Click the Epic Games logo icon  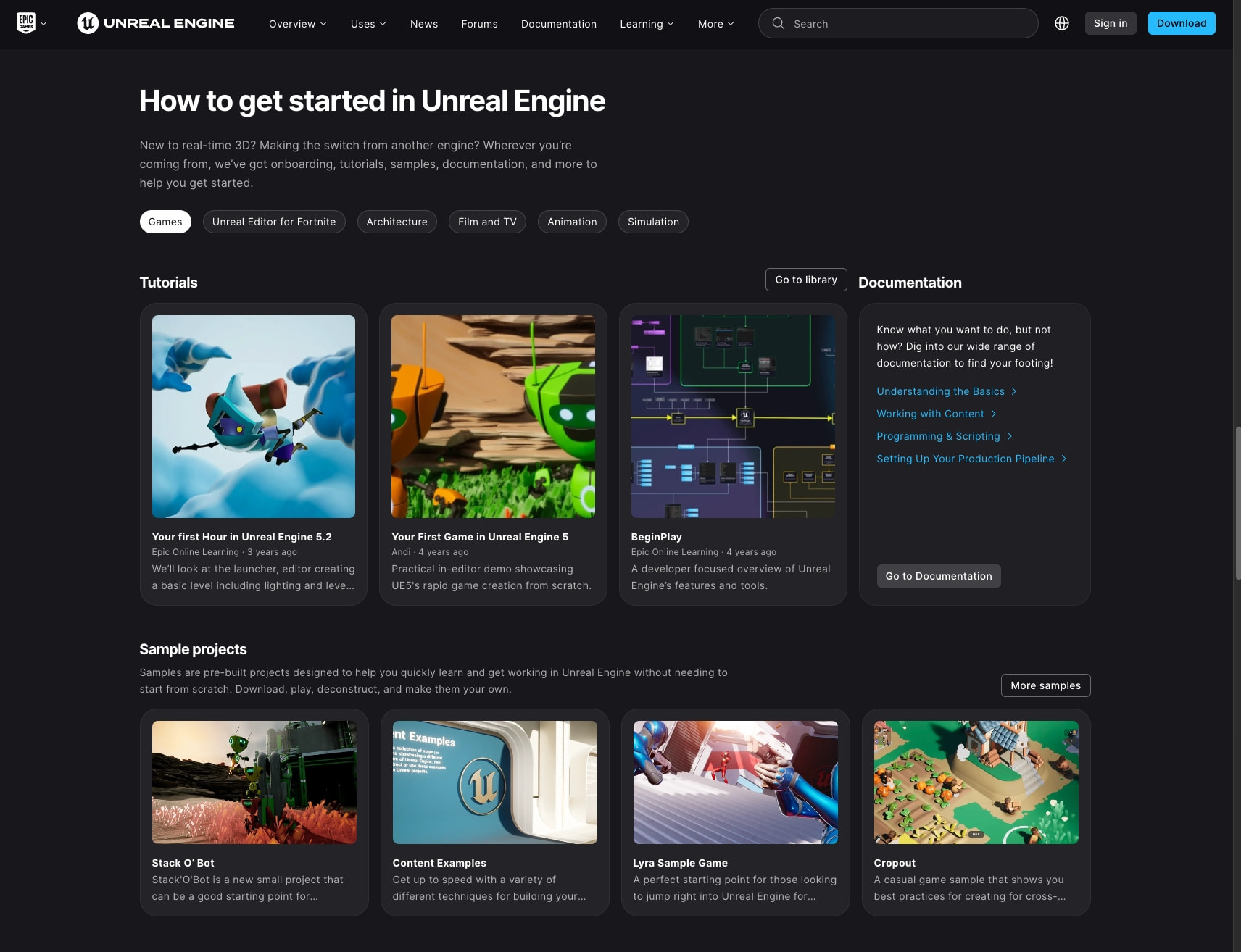(26, 23)
